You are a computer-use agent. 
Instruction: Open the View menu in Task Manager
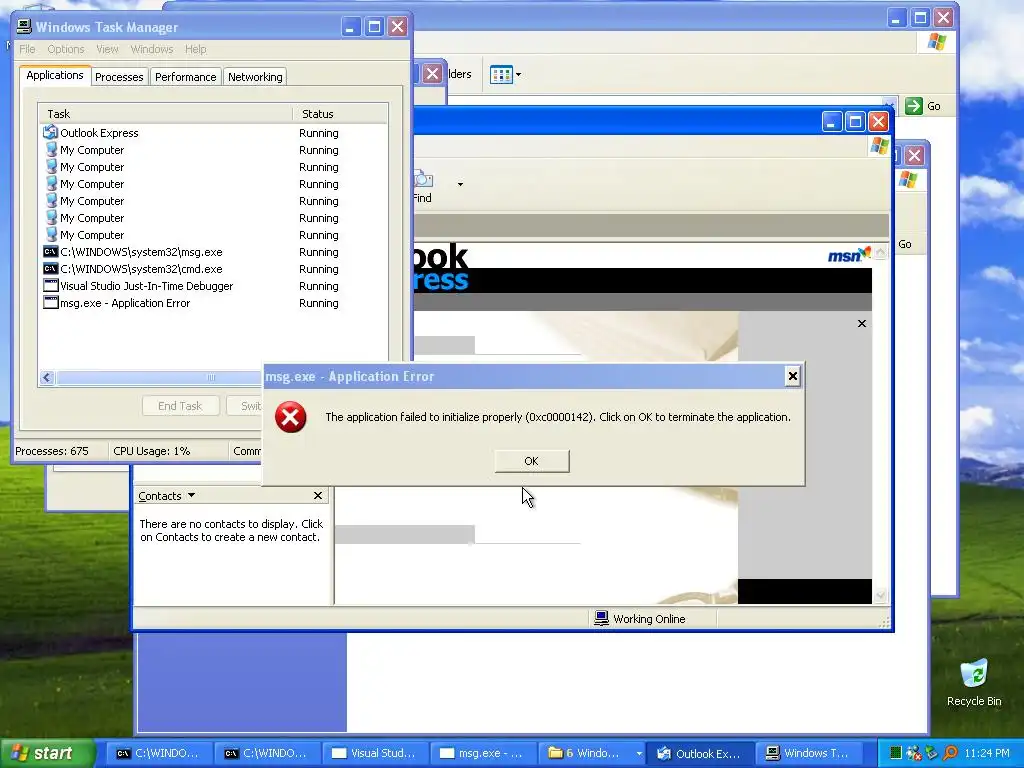point(107,49)
